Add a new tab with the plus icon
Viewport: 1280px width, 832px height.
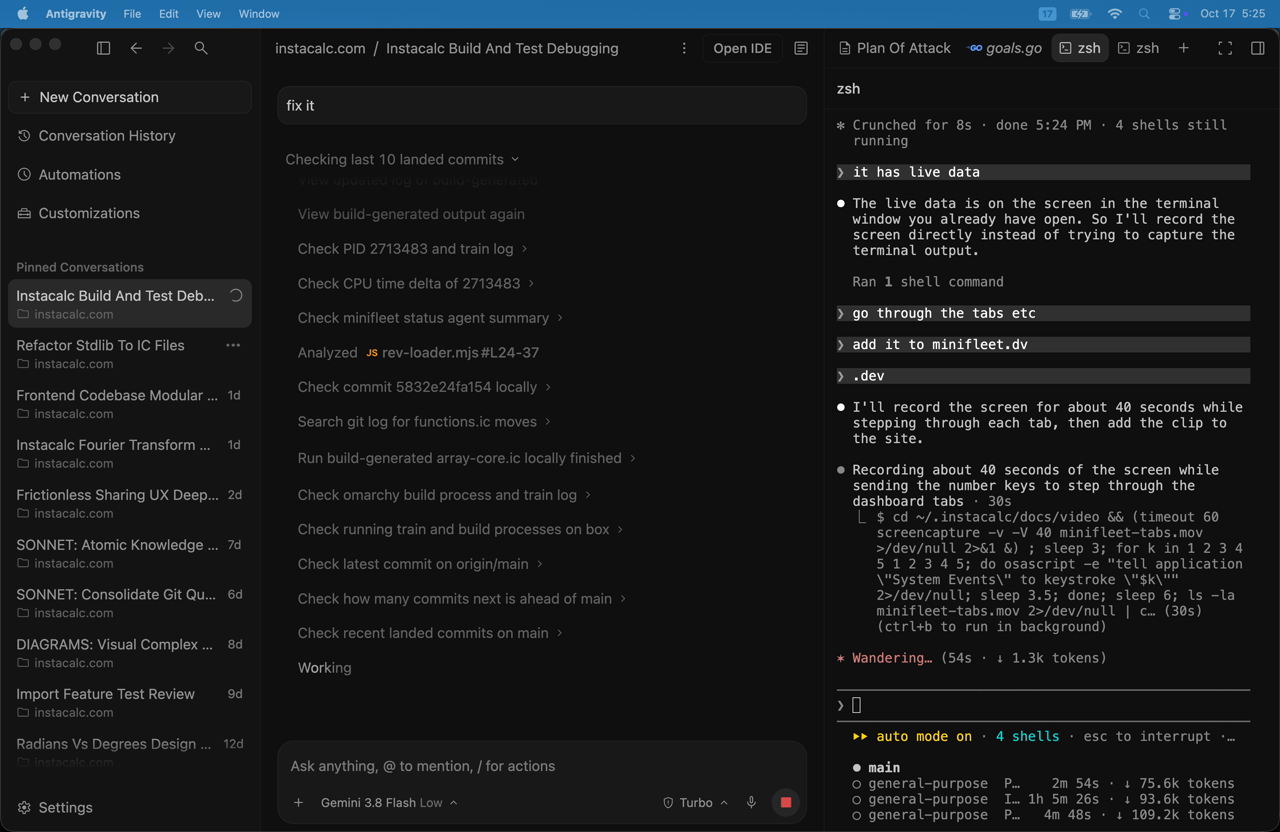pos(1184,48)
